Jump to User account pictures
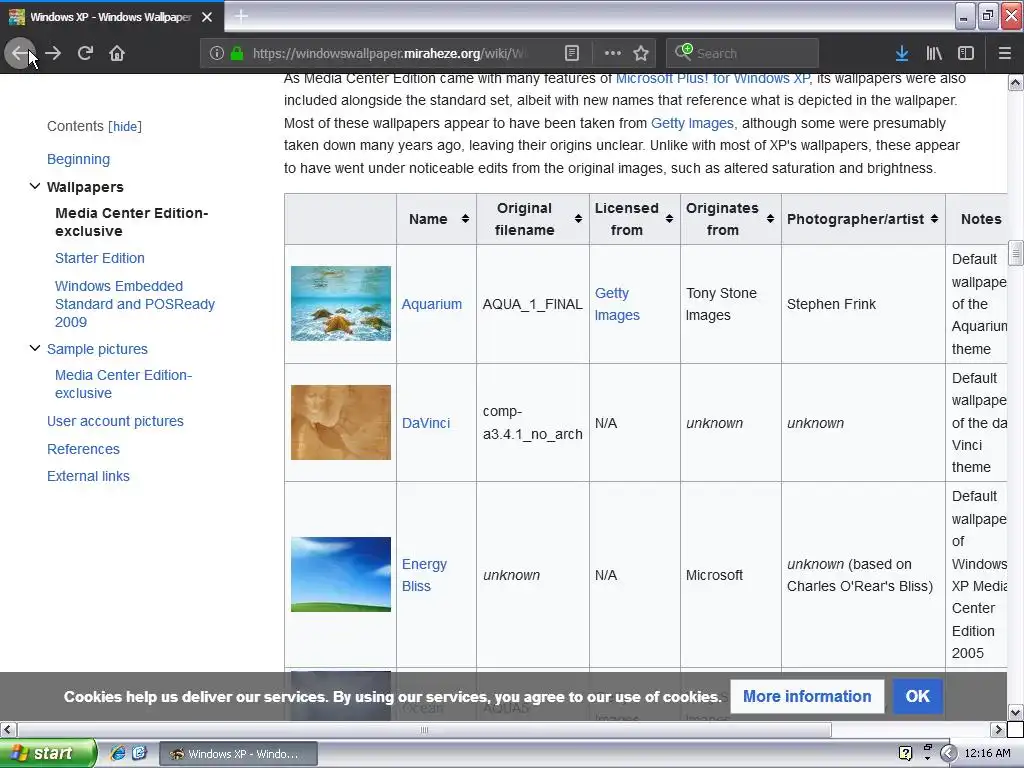This screenshot has width=1024, height=768. click(x=115, y=421)
